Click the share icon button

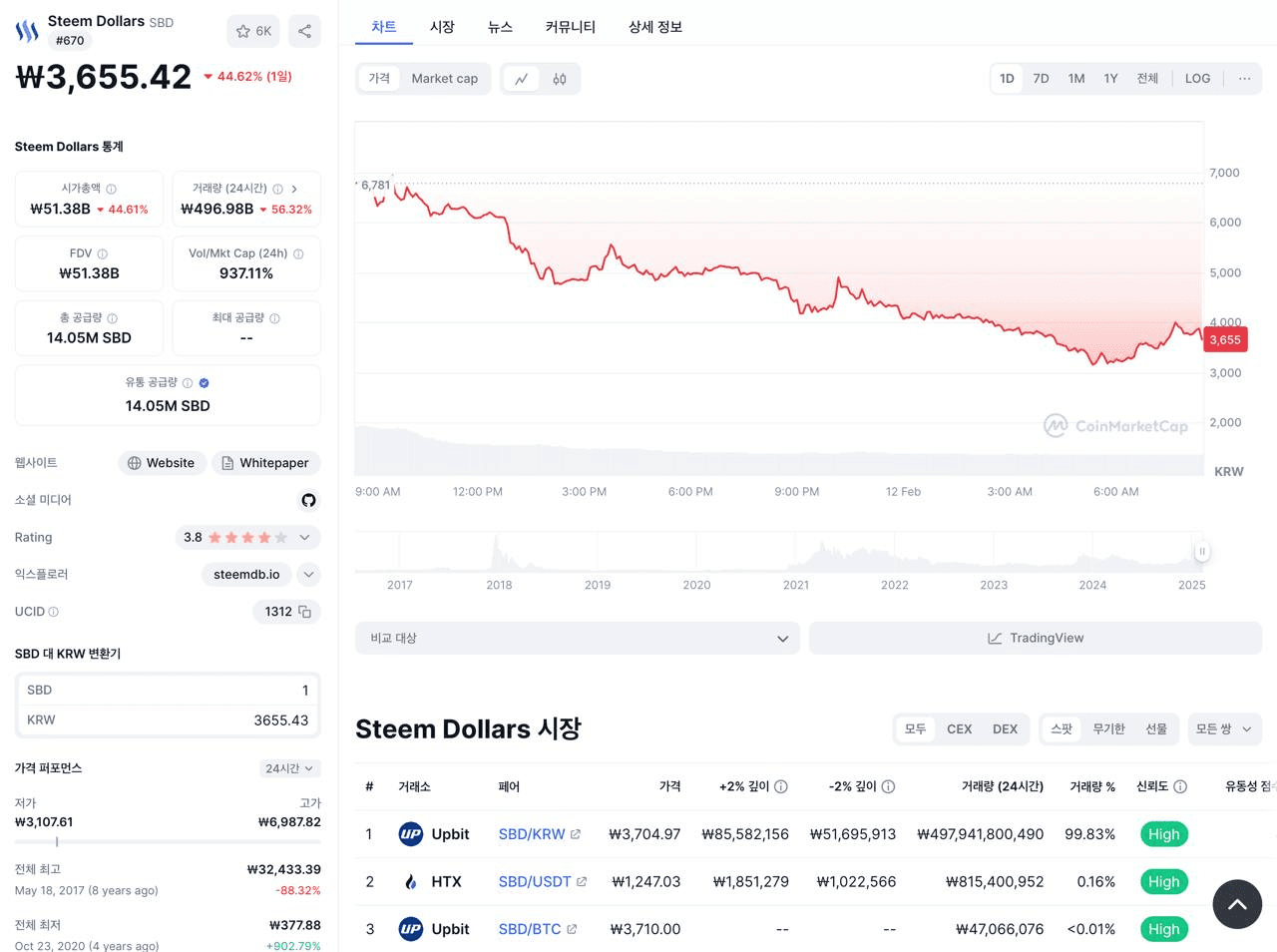click(x=304, y=31)
